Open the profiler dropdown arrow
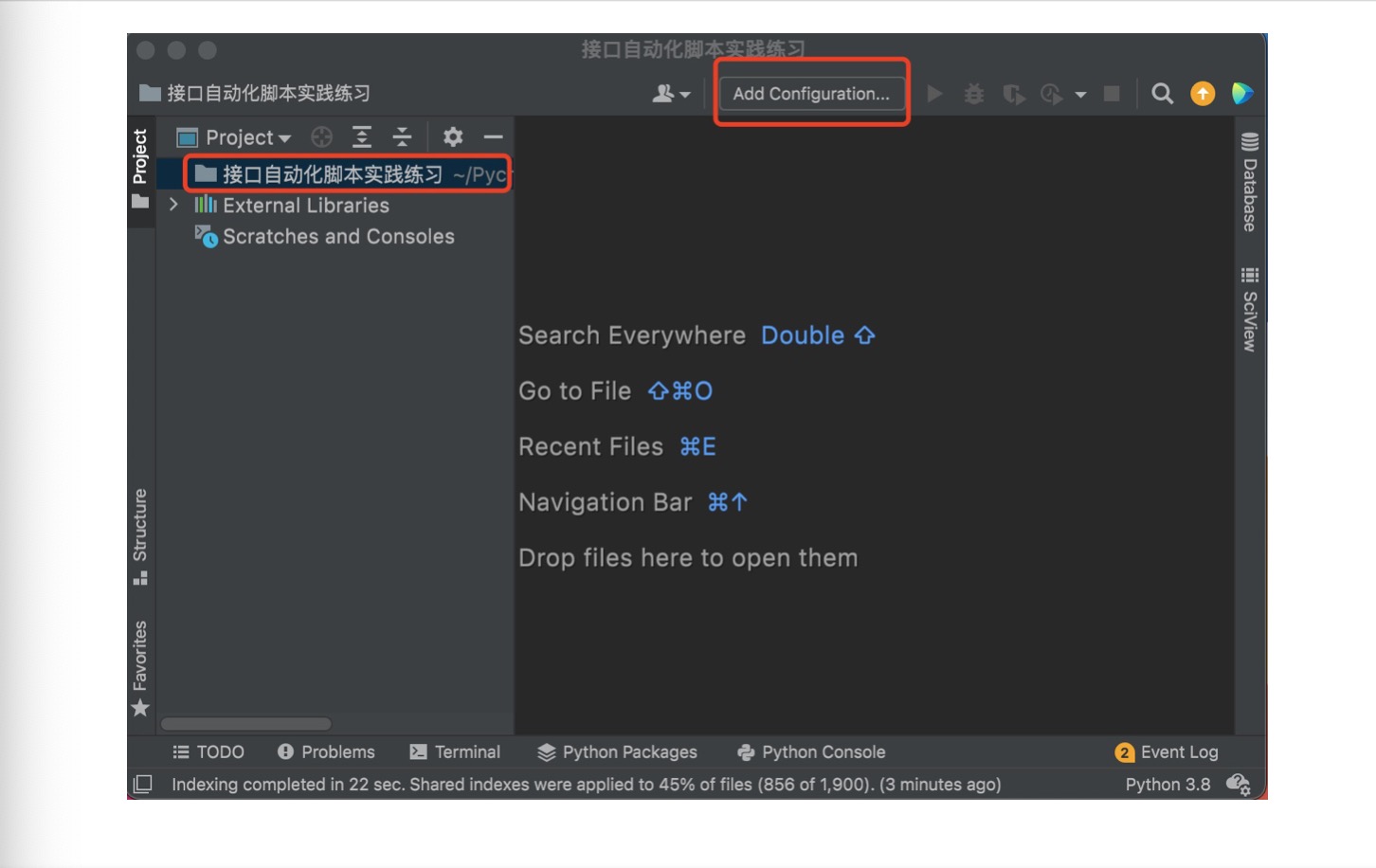Screen dimensions: 1376x868 1080,95
